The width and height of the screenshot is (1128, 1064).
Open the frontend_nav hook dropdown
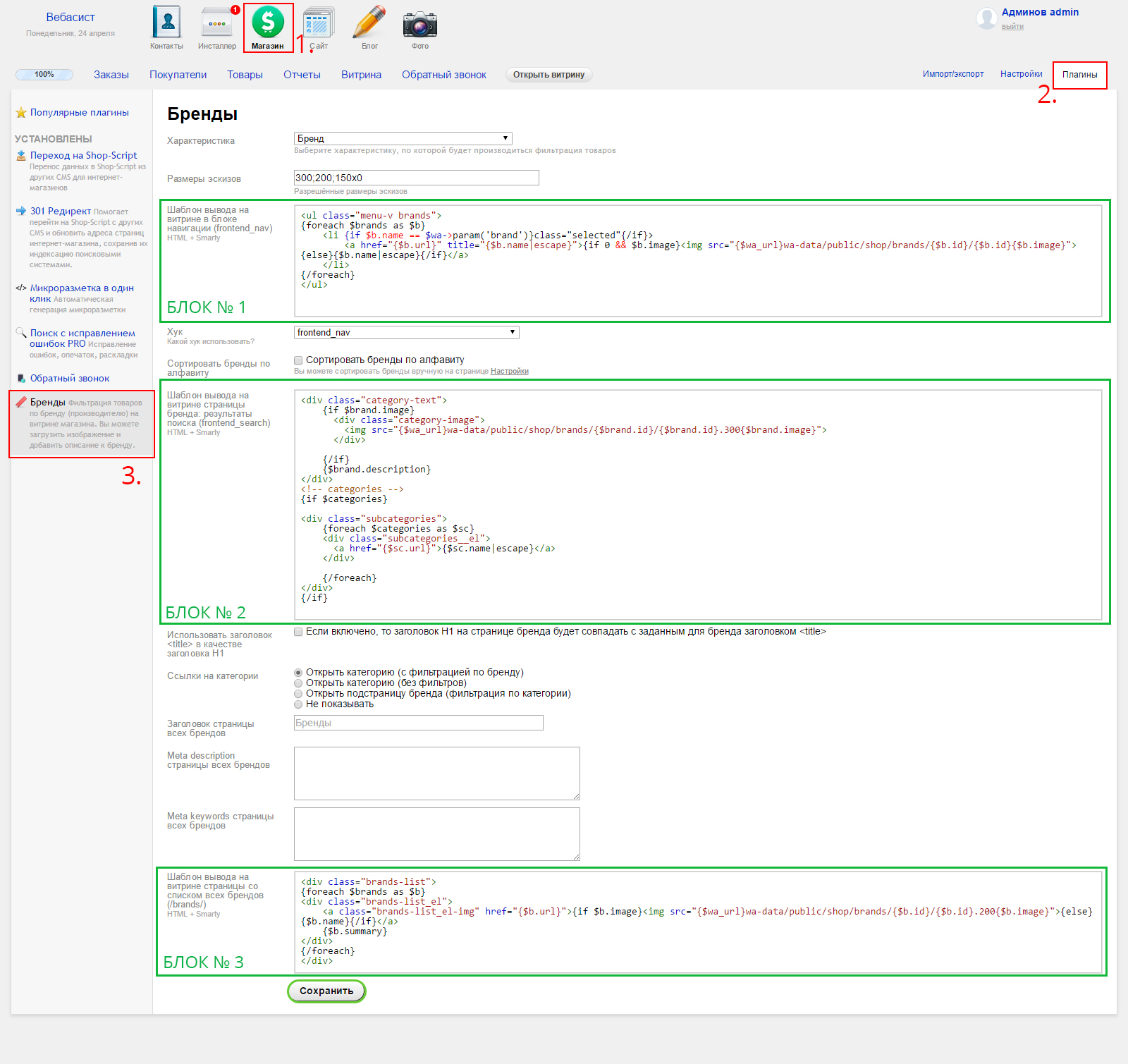click(x=406, y=332)
